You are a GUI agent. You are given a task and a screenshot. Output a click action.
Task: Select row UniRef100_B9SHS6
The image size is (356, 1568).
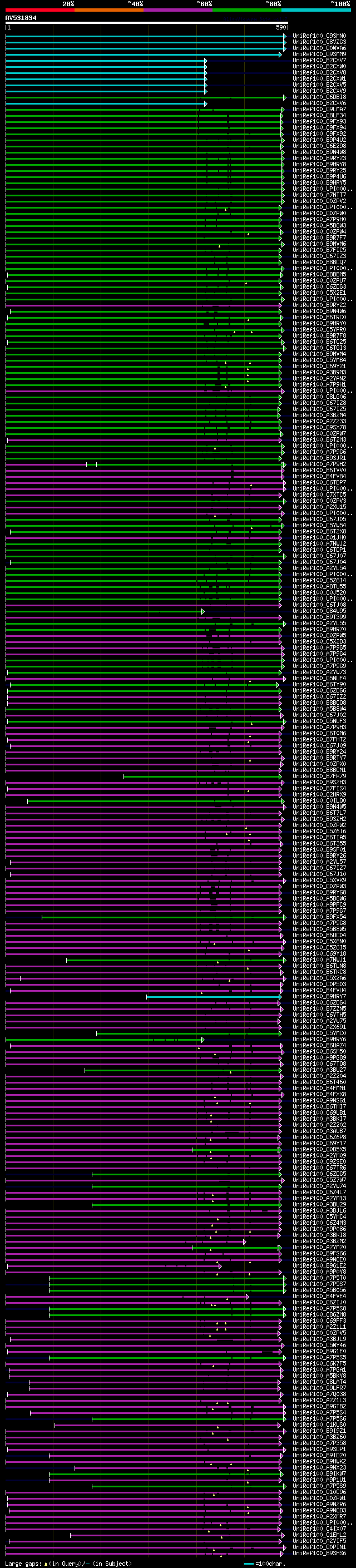coord(319,1553)
